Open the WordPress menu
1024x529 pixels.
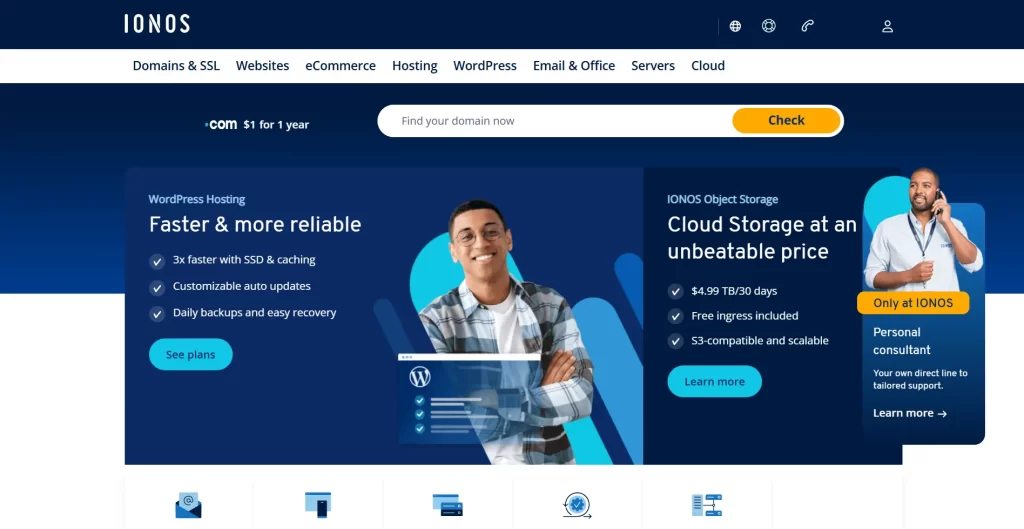(x=485, y=65)
